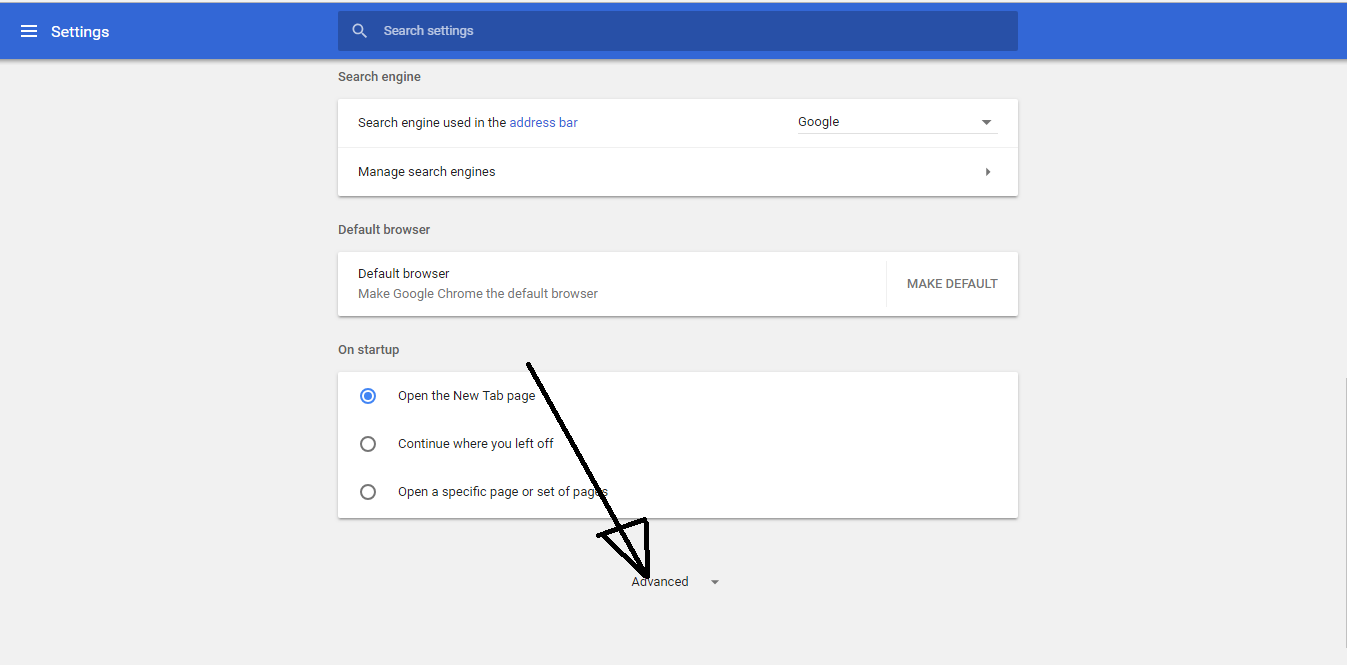The width and height of the screenshot is (1347, 665).
Task: Click the arrow next to Manage search engines
Action: (988, 171)
